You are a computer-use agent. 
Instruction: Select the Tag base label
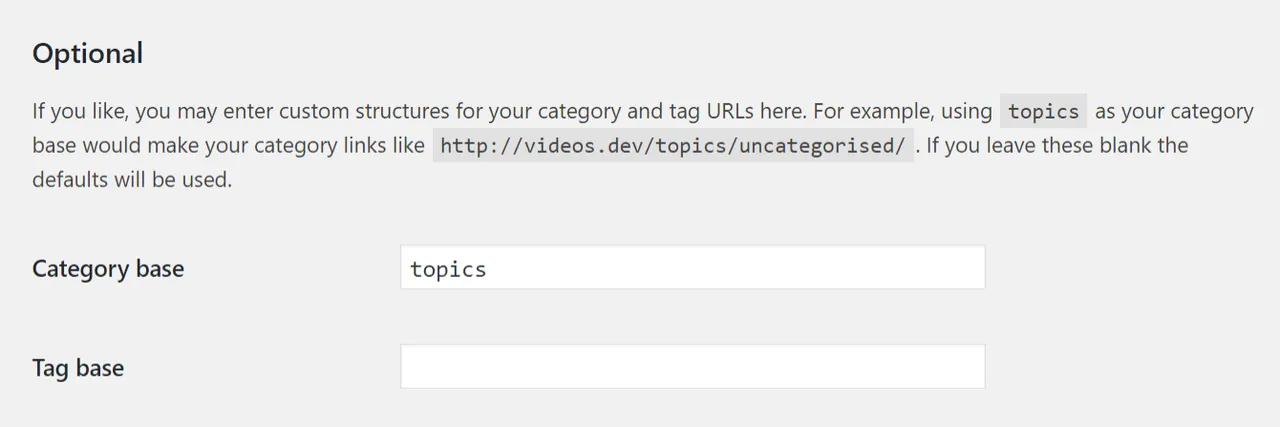[78, 367]
